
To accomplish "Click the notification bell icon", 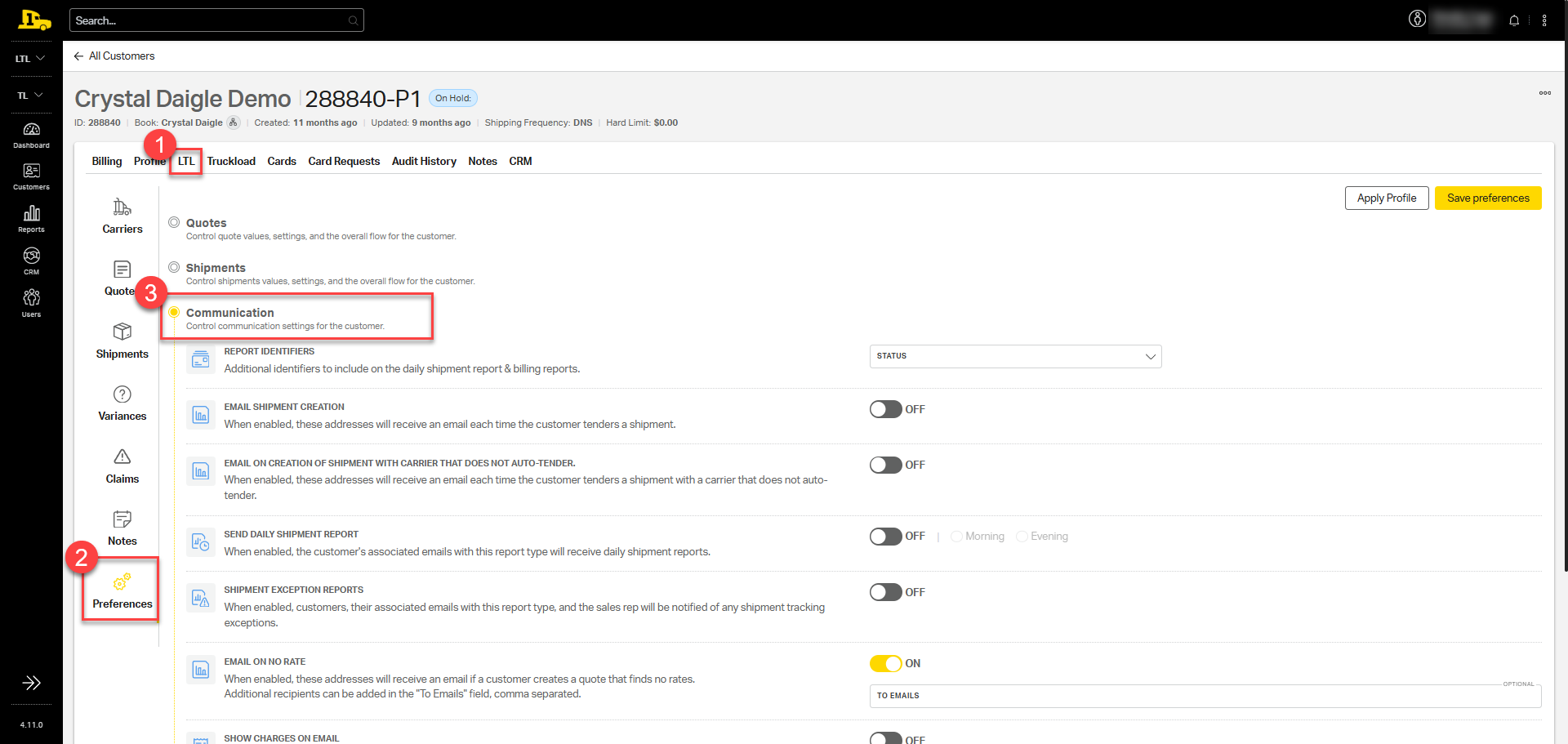I will tap(1514, 20).
